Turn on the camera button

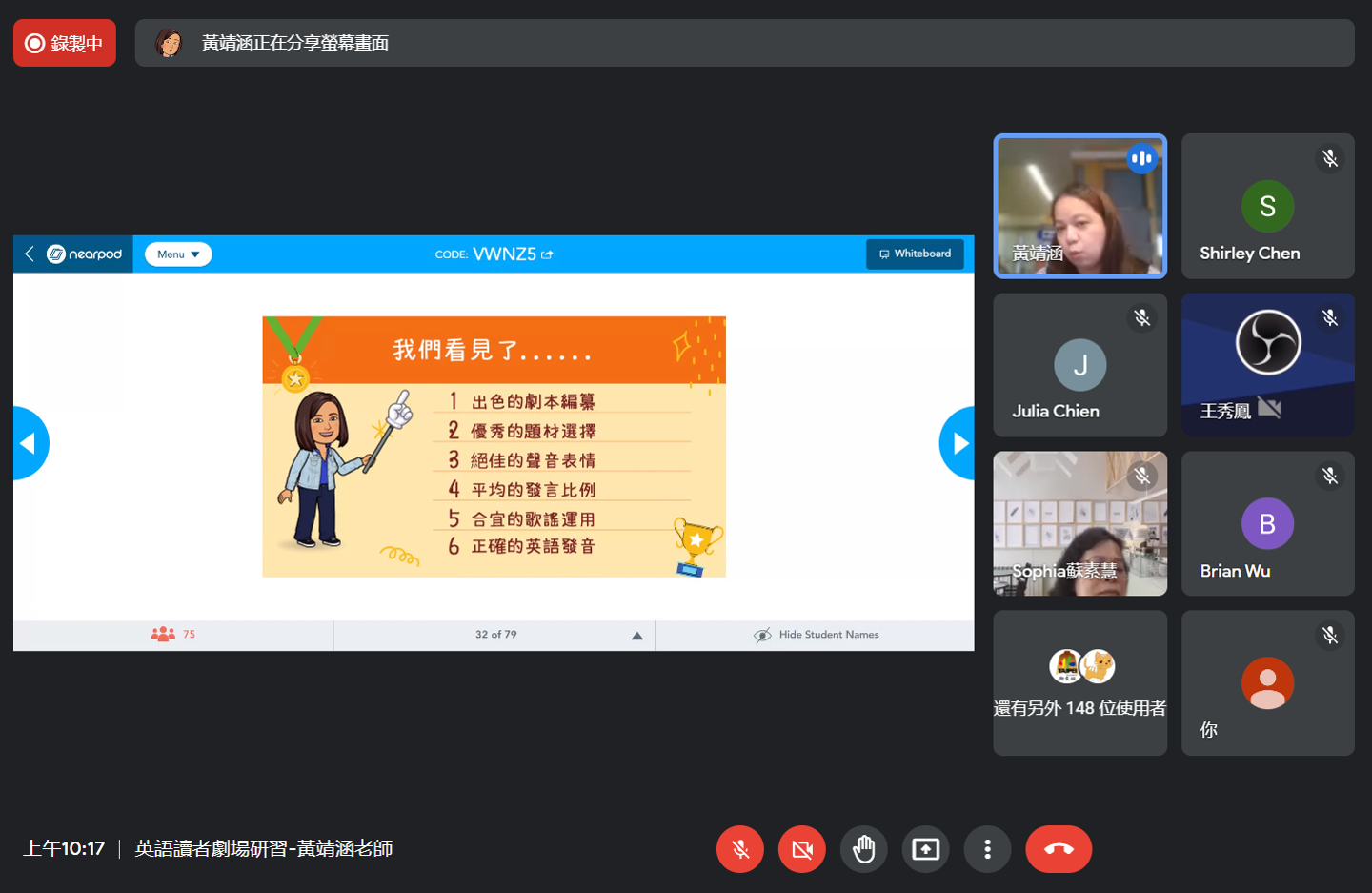[802, 849]
